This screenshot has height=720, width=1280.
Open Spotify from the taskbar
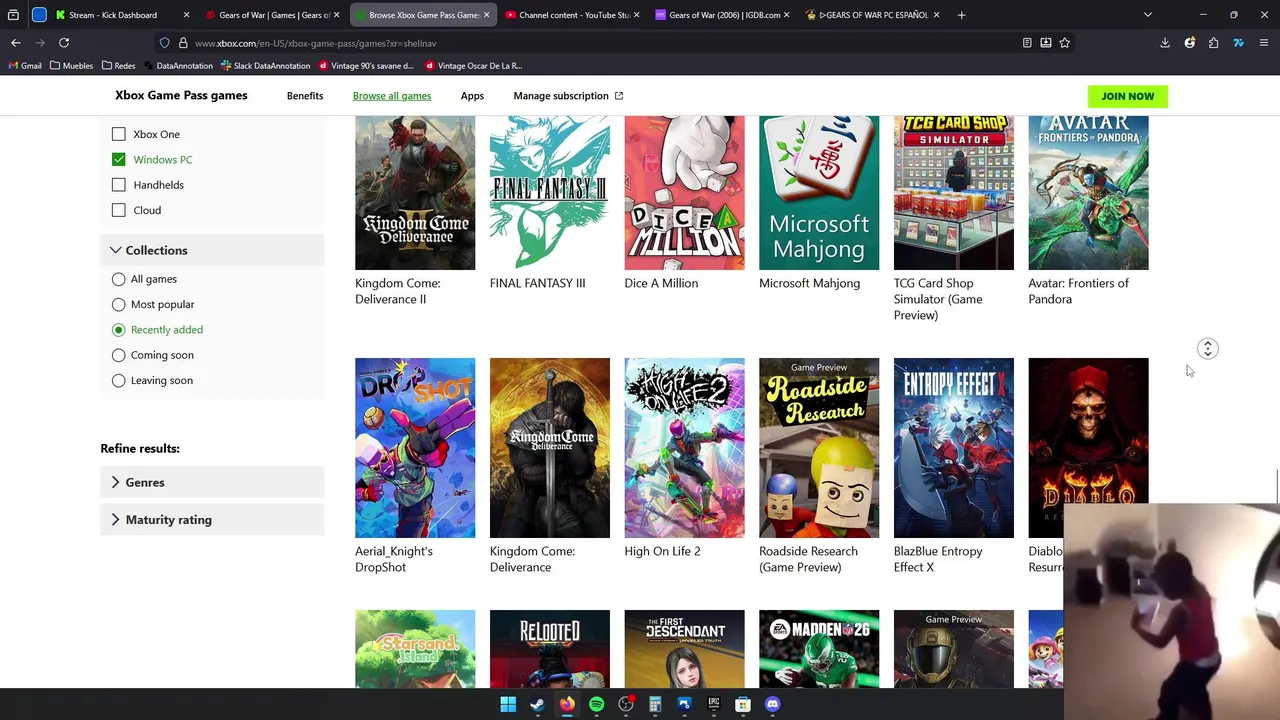tap(596, 704)
